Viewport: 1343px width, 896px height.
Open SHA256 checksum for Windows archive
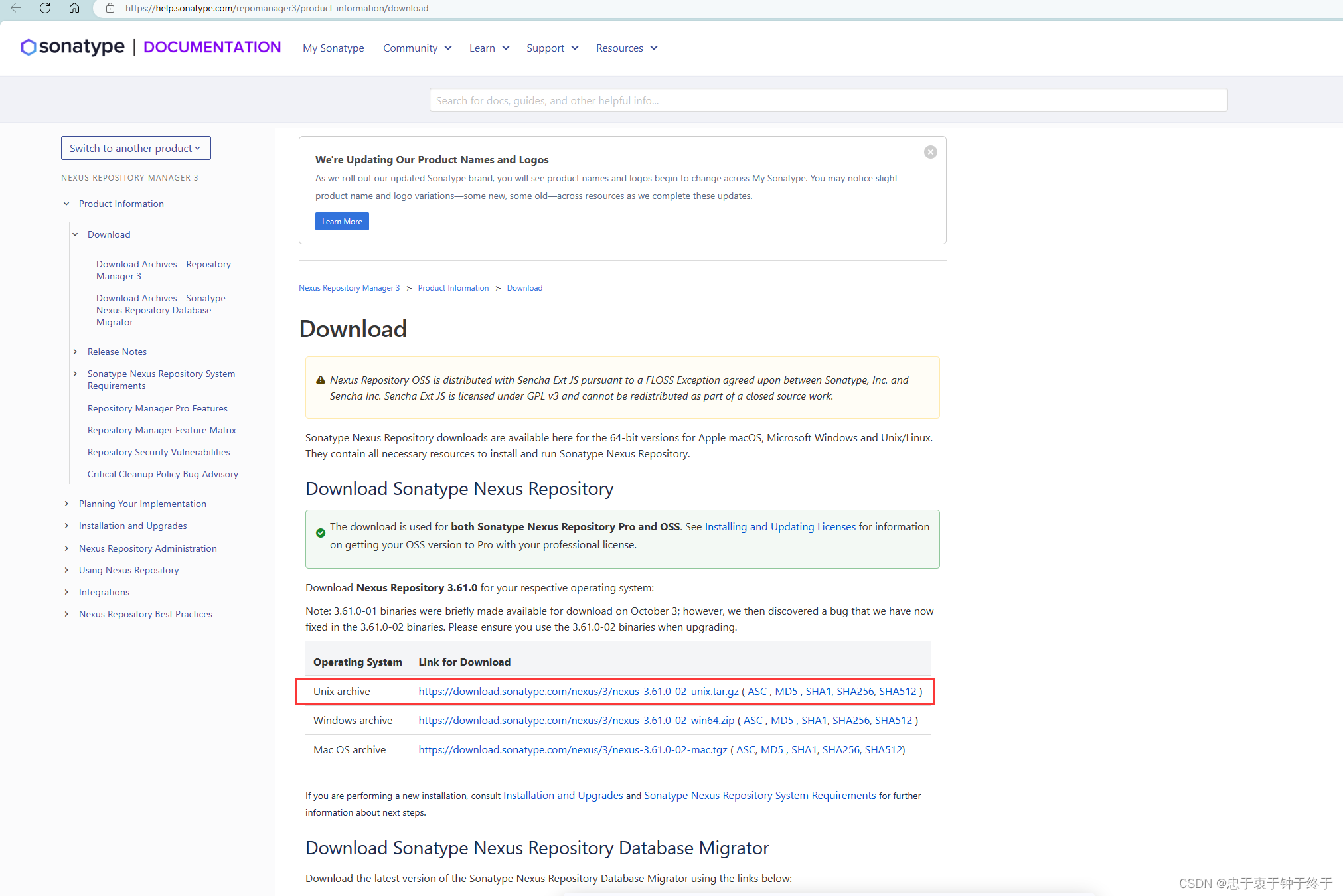coord(851,720)
